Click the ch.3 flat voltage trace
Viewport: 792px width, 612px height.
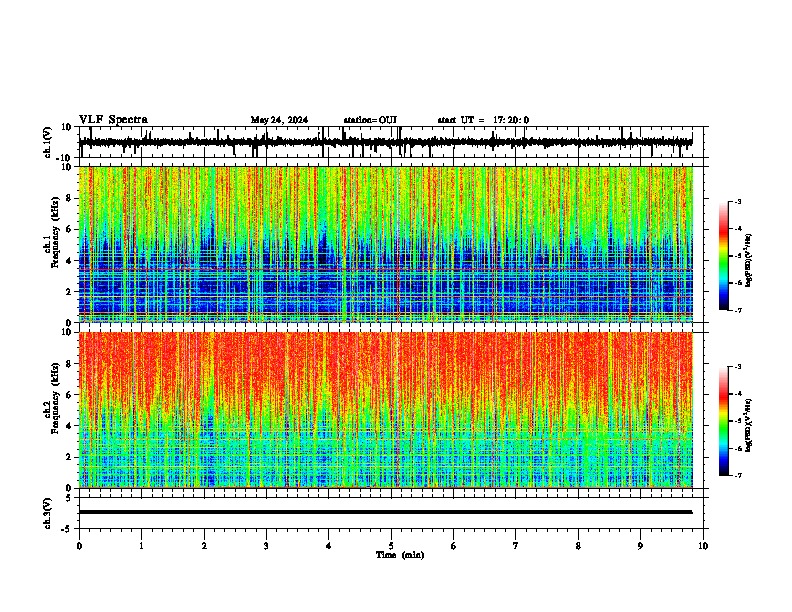(x=386, y=512)
